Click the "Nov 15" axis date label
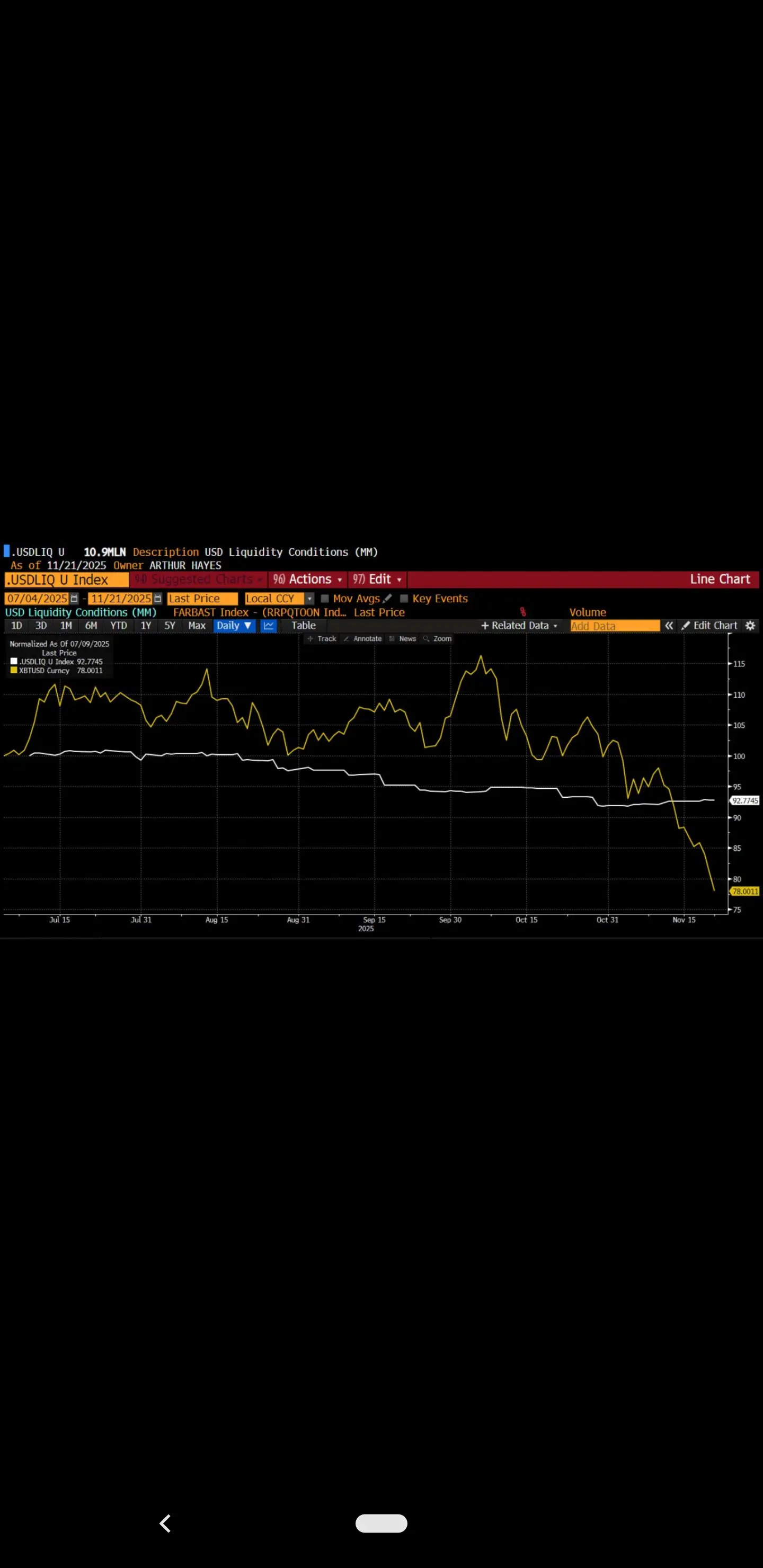The height and width of the screenshot is (1568, 763). pyautogui.click(x=684, y=919)
